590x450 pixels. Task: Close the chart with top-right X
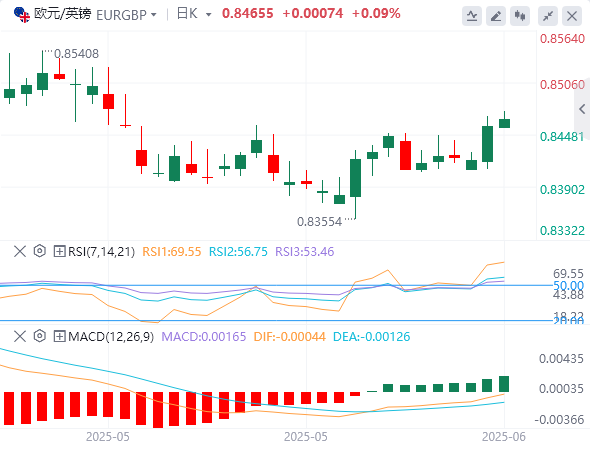pyautogui.click(x=572, y=16)
